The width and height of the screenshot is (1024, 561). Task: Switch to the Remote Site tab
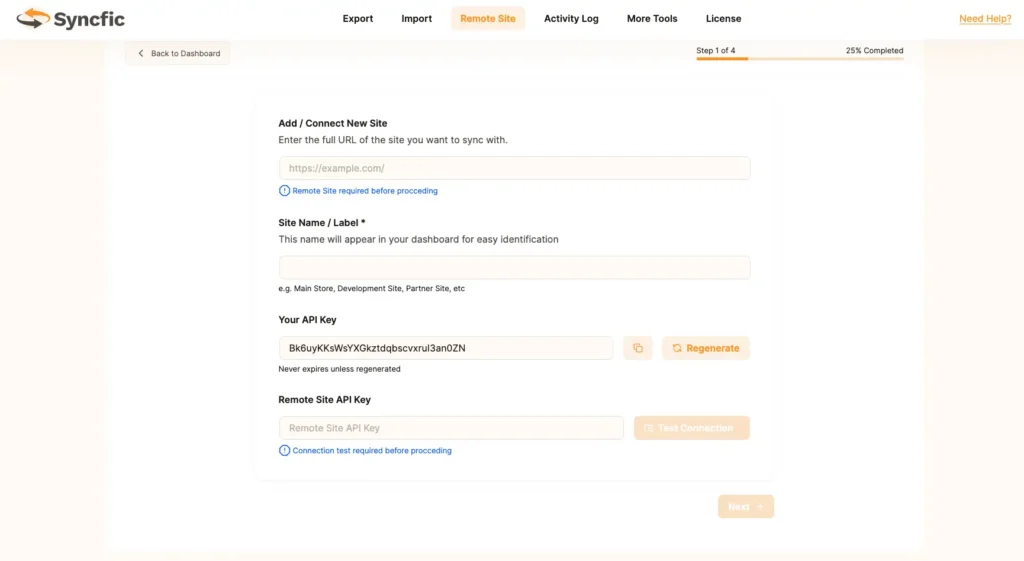487,19
